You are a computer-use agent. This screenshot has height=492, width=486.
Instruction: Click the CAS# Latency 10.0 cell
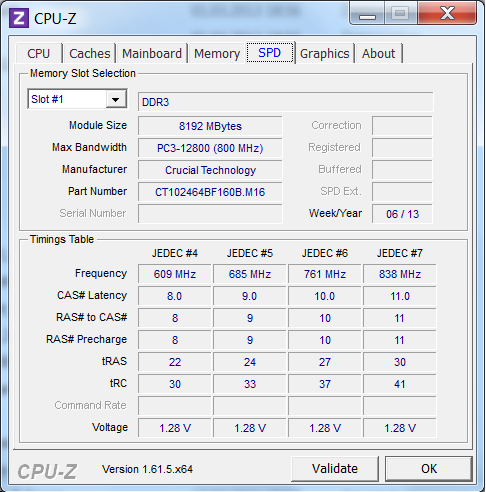click(x=325, y=296)
